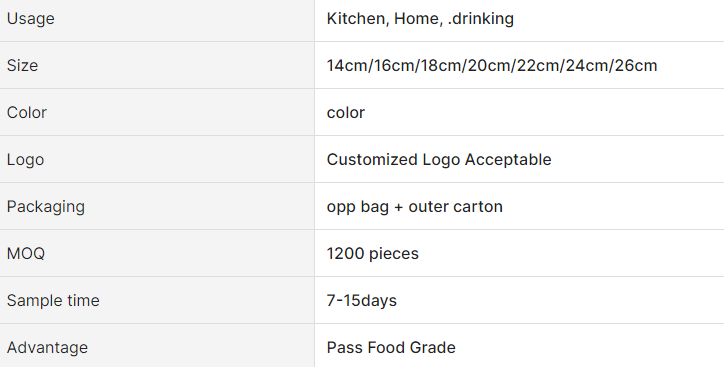Image resolution: width=724 pixels, height=367 pixels.
Task: Select the 14cm/16cm/18cm size list text
Action: (492, 66)
